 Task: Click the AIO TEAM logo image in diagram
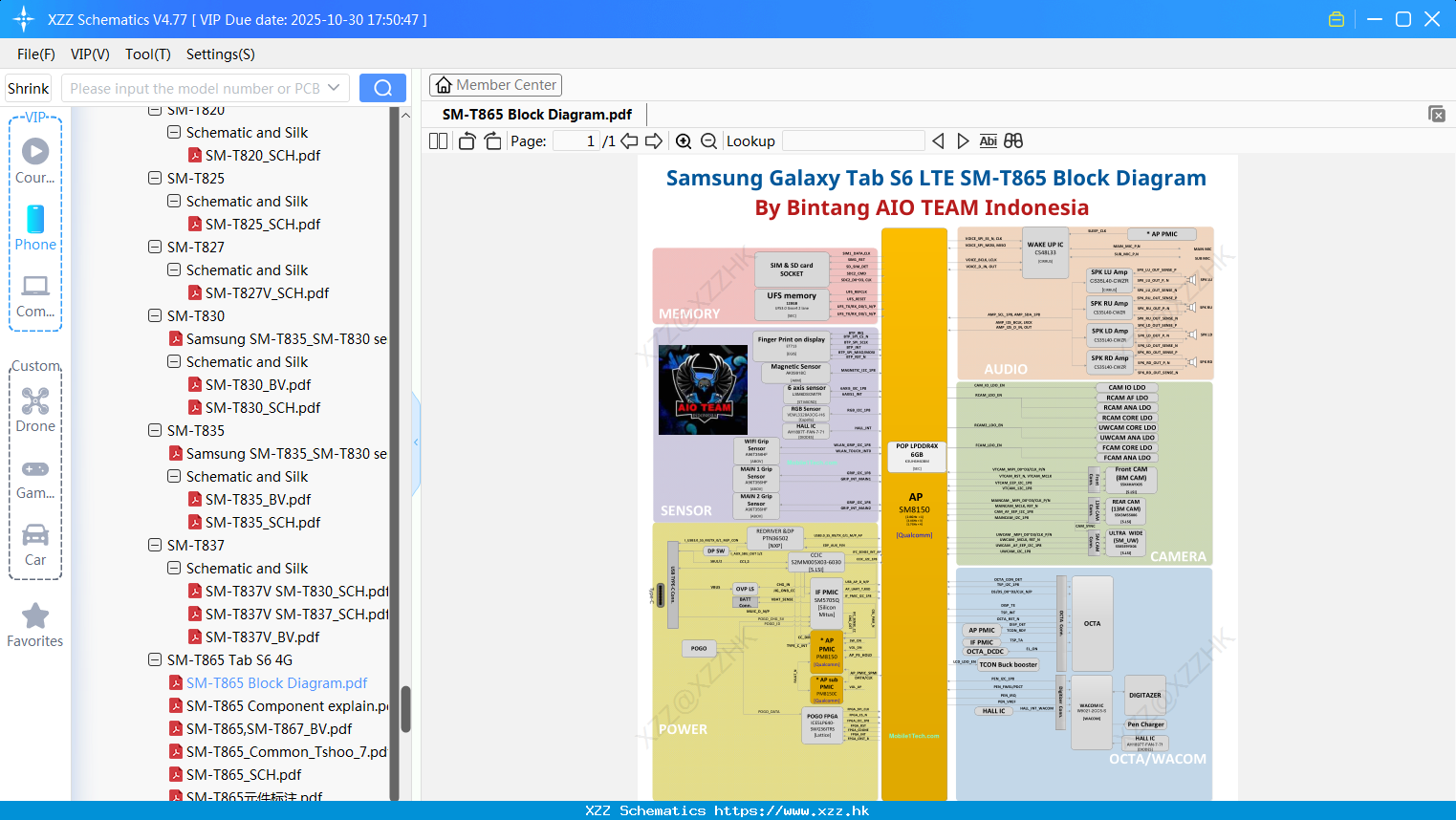(703, 390)
